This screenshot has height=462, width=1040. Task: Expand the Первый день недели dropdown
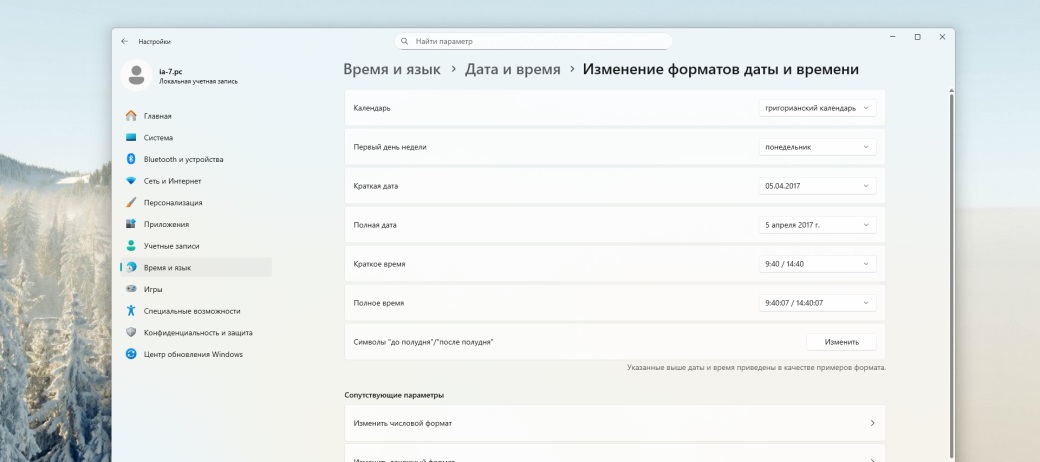[817, 147]
